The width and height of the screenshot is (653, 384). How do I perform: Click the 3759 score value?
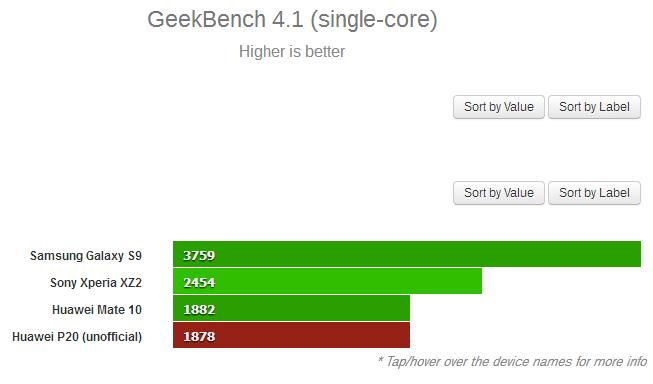[x=199, y=255]
